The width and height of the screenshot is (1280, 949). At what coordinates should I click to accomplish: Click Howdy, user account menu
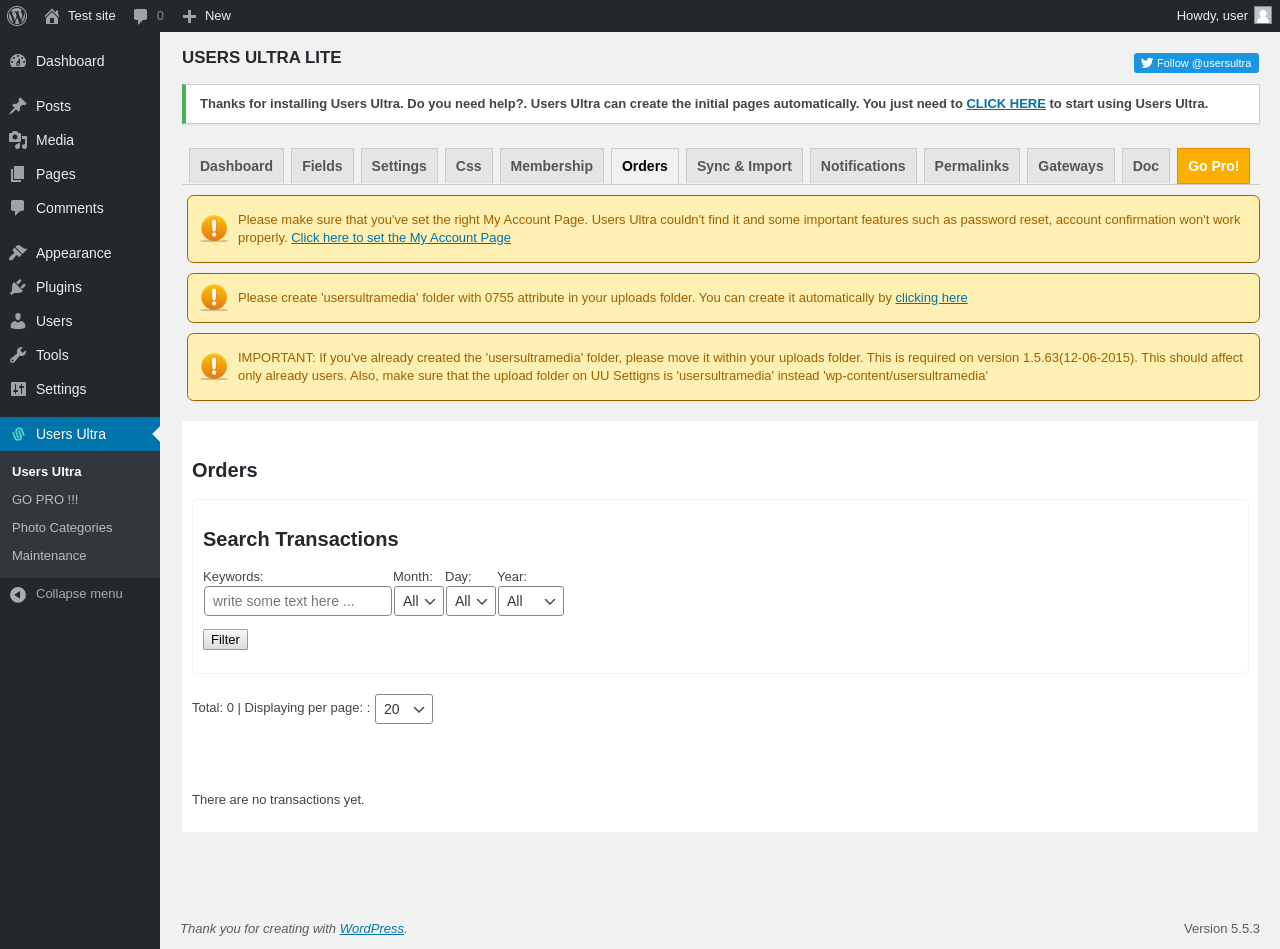1224,16
